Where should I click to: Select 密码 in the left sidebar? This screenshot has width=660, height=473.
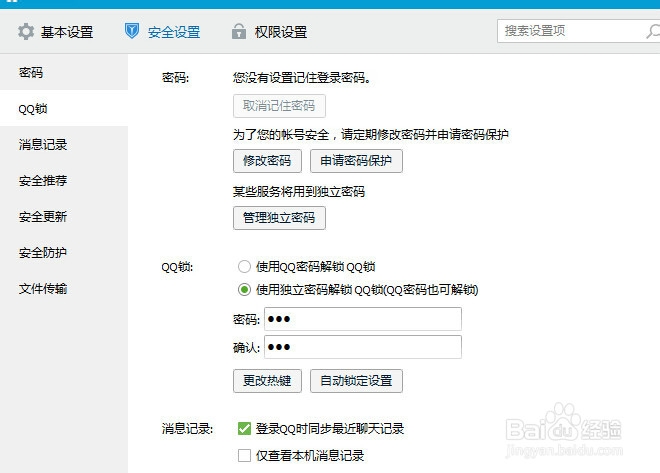pyautogui.click(x=64, y=72)
